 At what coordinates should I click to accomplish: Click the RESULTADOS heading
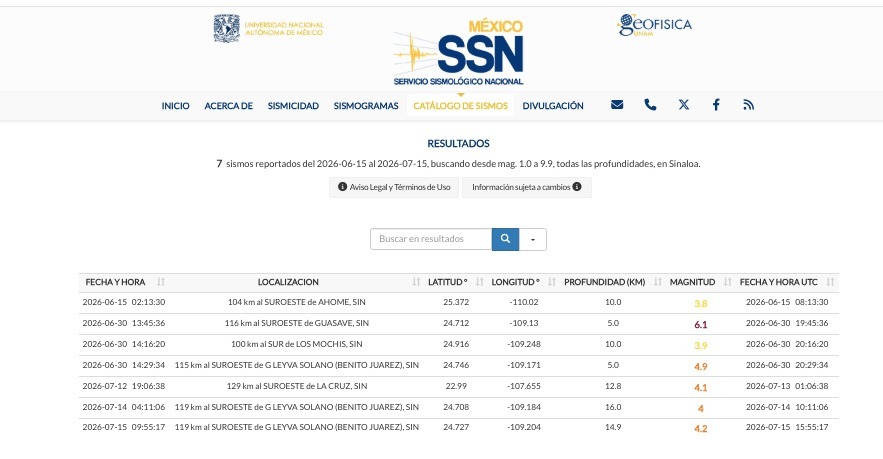(458, 144)
